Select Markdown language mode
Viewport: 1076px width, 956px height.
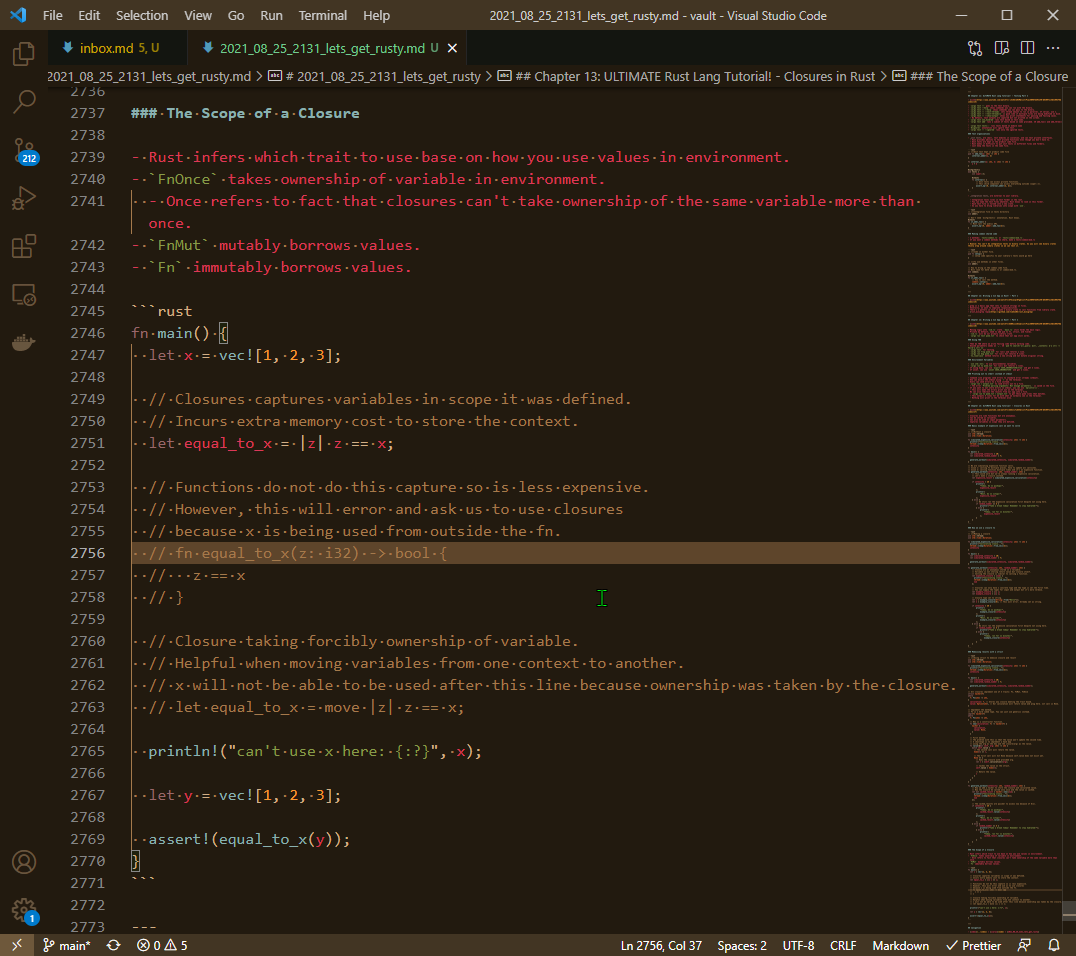pos(900,945)
